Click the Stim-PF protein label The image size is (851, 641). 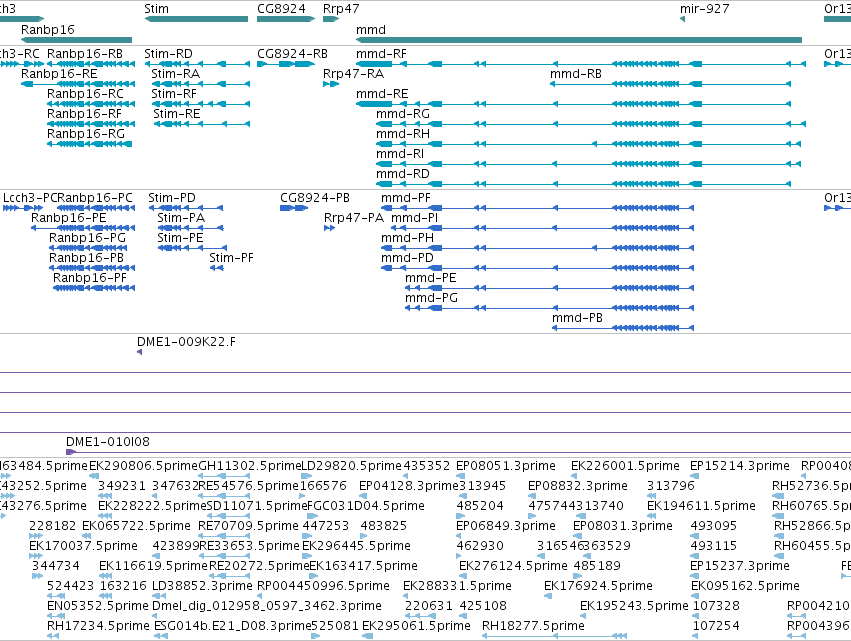(231, 258)
